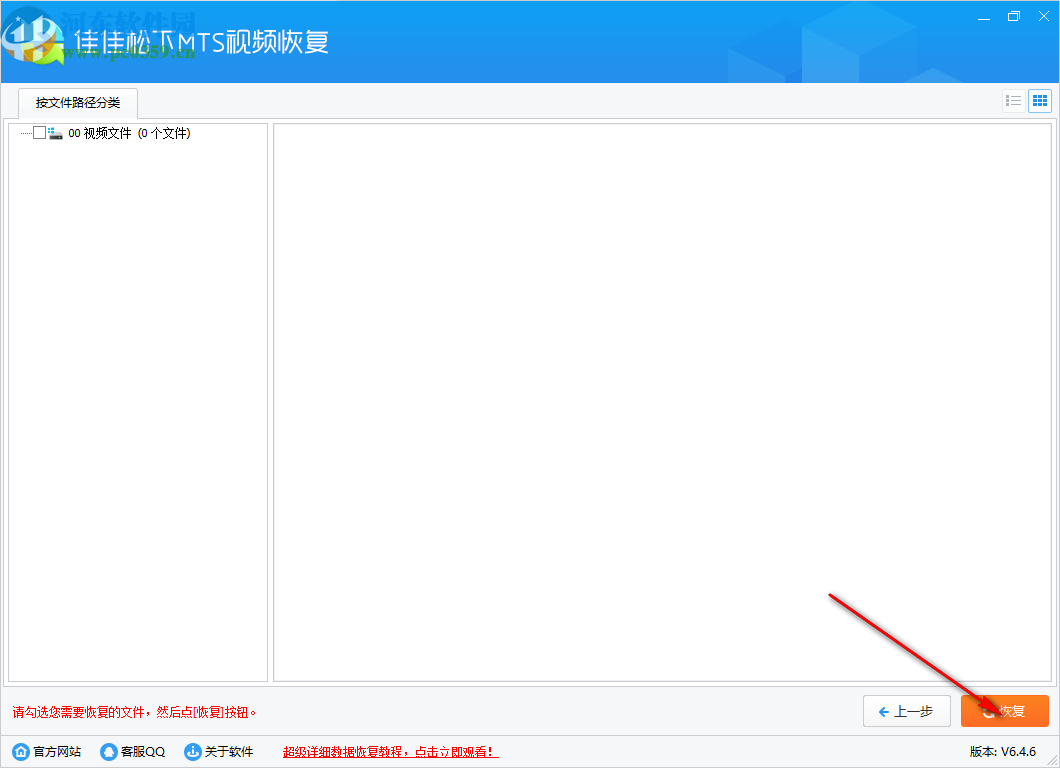Click the left arrow icon inside 上一步 button
This screenshot has width=1060, height=768.
(x=886, y=711)
